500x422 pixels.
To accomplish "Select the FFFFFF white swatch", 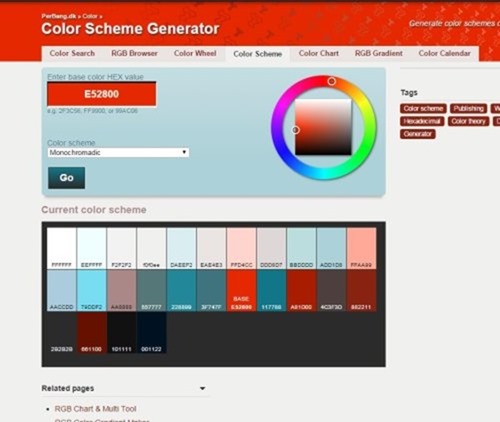I will 62,248.
